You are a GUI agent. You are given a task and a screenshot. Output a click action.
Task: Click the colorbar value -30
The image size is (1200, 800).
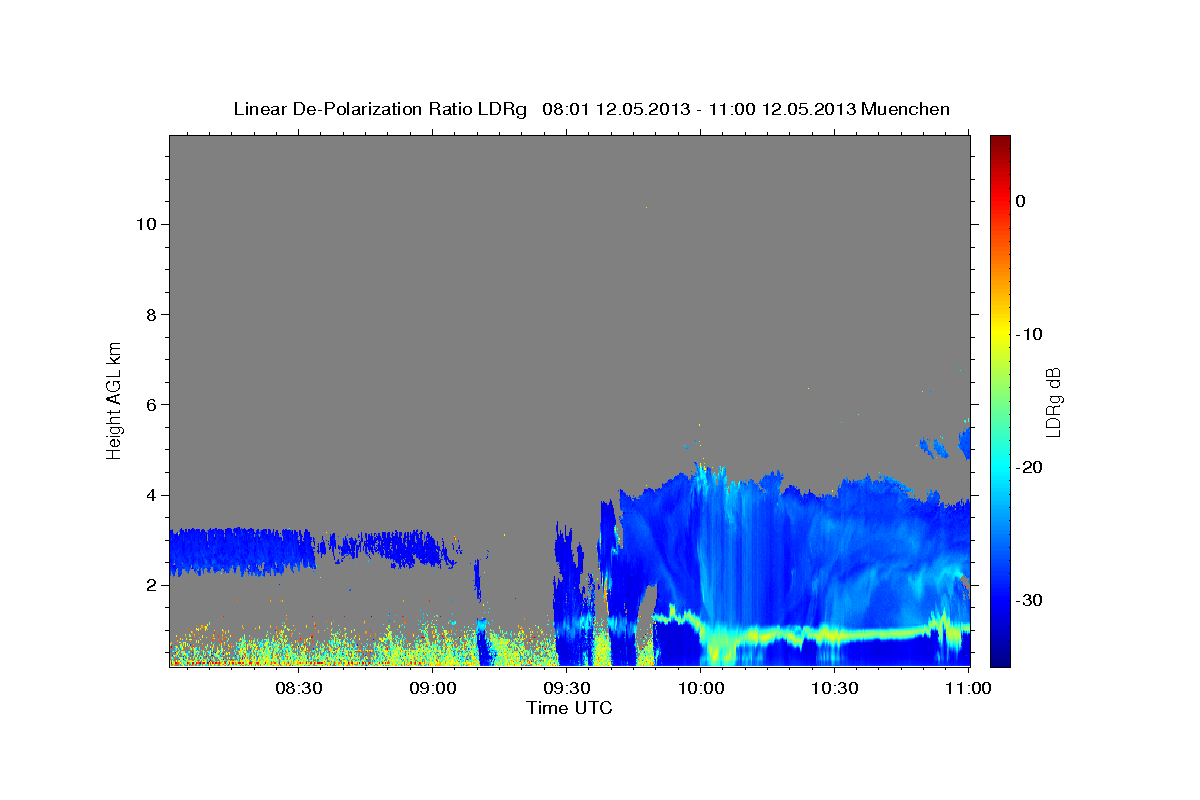click(x=1028, y=600)
